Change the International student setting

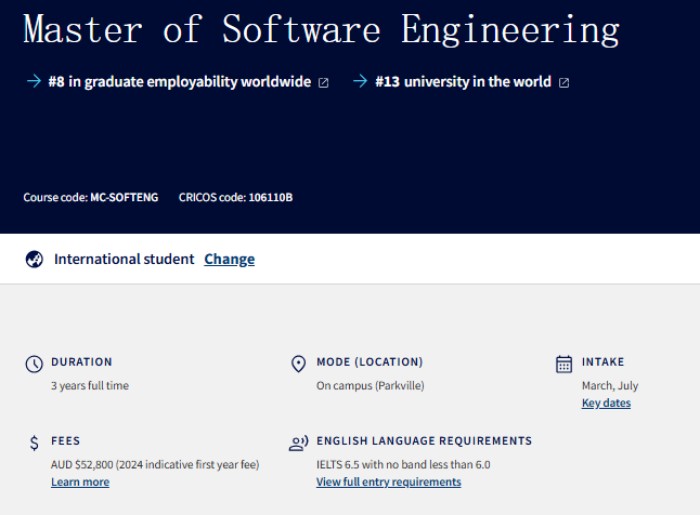(229, 259)
